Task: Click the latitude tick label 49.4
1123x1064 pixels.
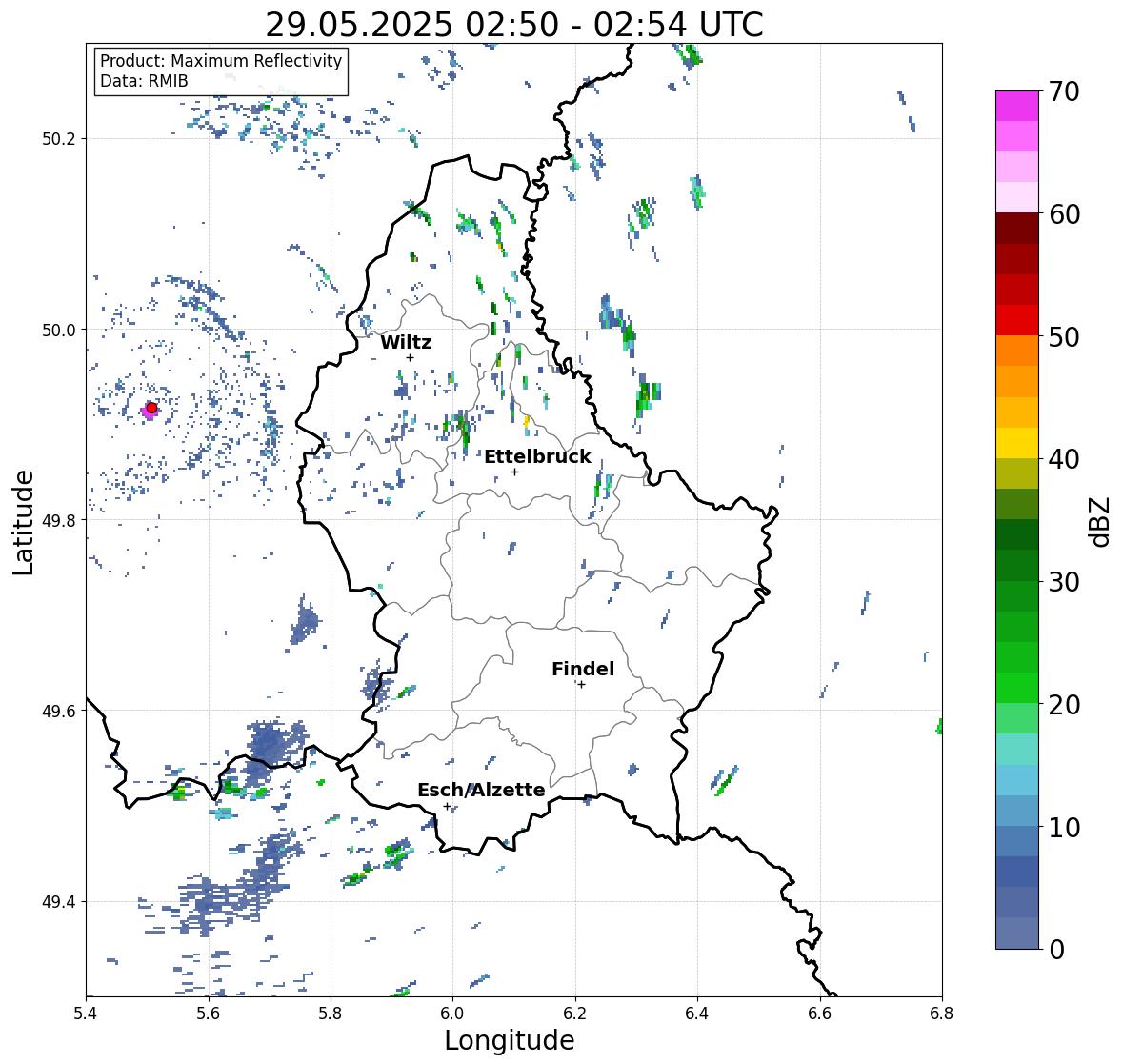Action: tap(59, 902)
